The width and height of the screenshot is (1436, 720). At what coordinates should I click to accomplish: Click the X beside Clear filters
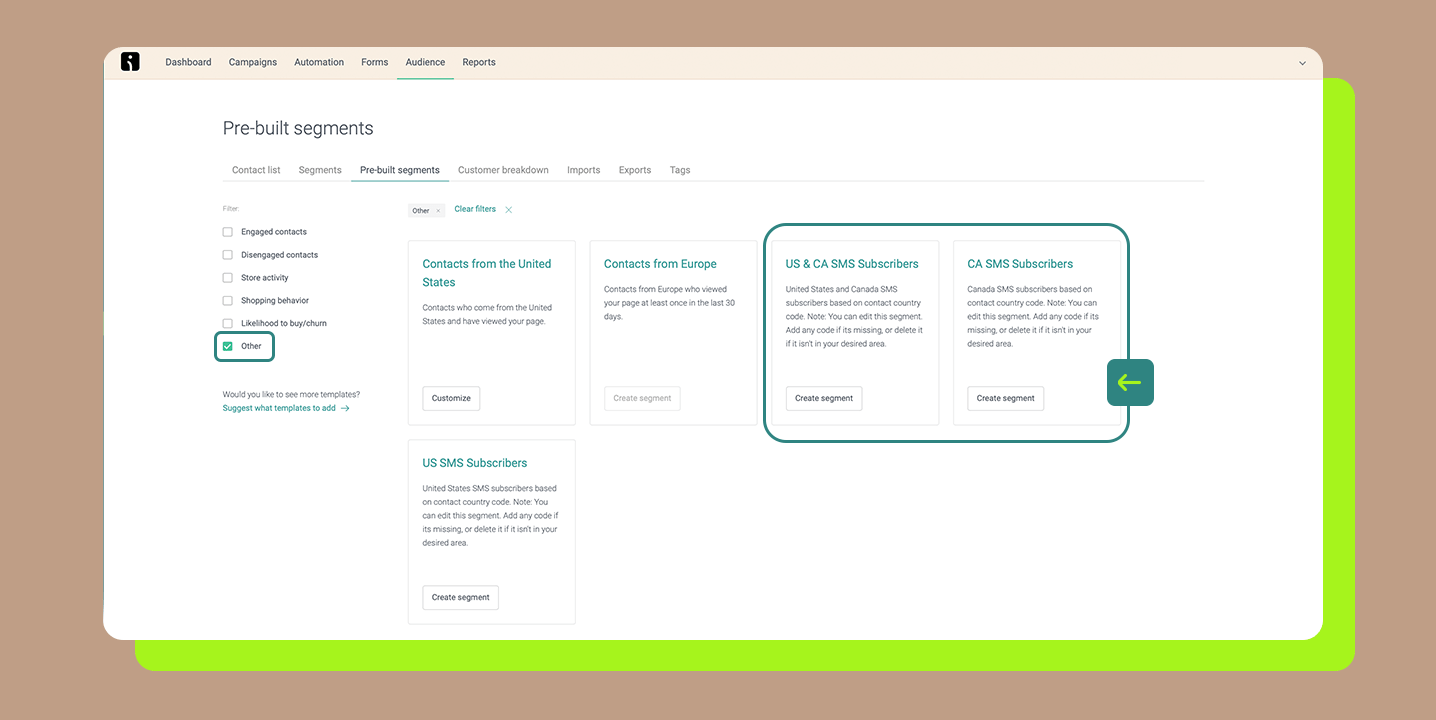(508, 210)
